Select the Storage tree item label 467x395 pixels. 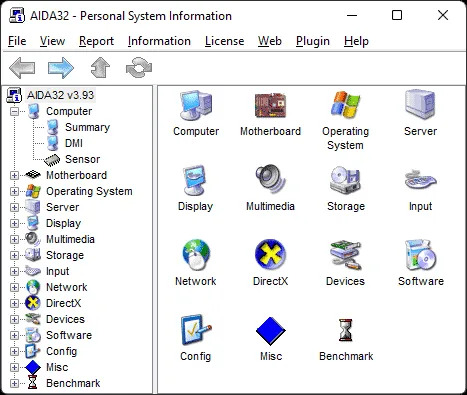pos(65,255)
